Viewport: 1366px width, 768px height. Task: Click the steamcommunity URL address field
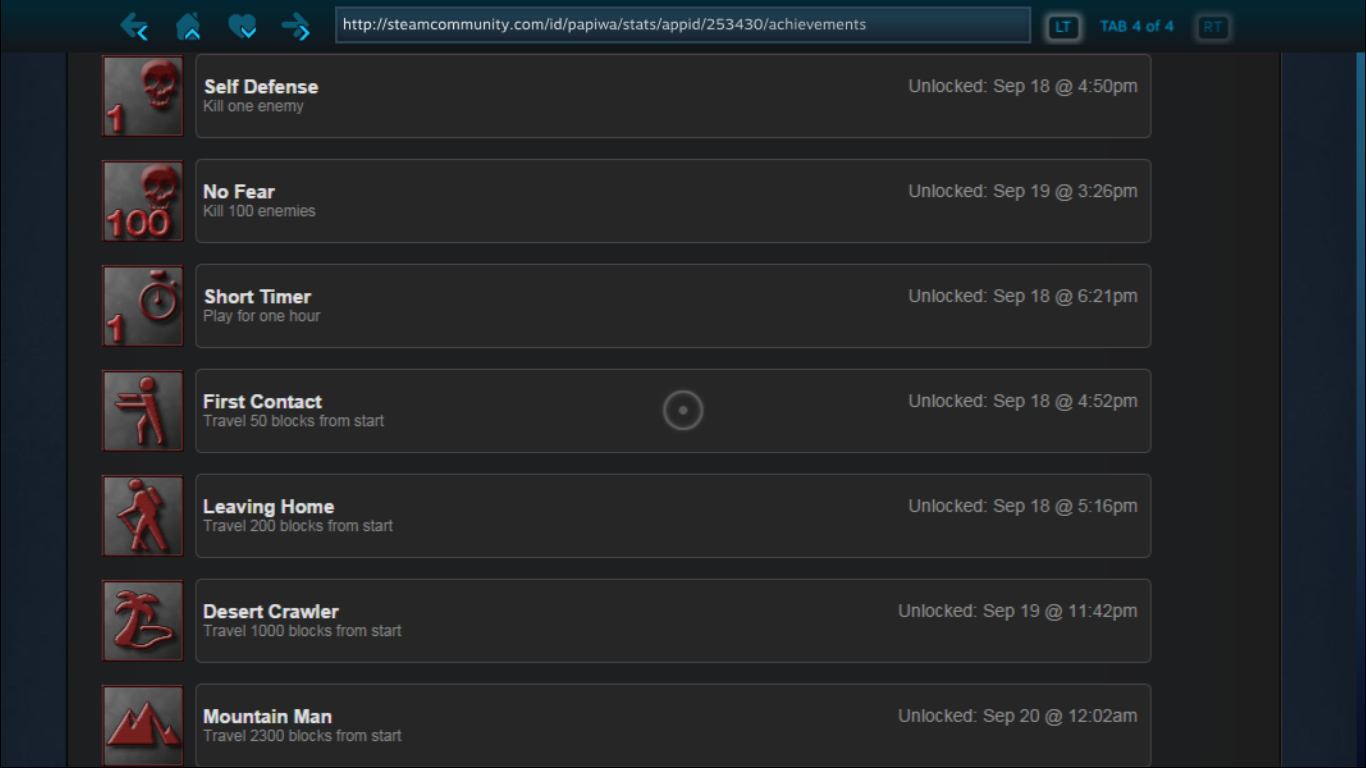(x=682, y=25)
